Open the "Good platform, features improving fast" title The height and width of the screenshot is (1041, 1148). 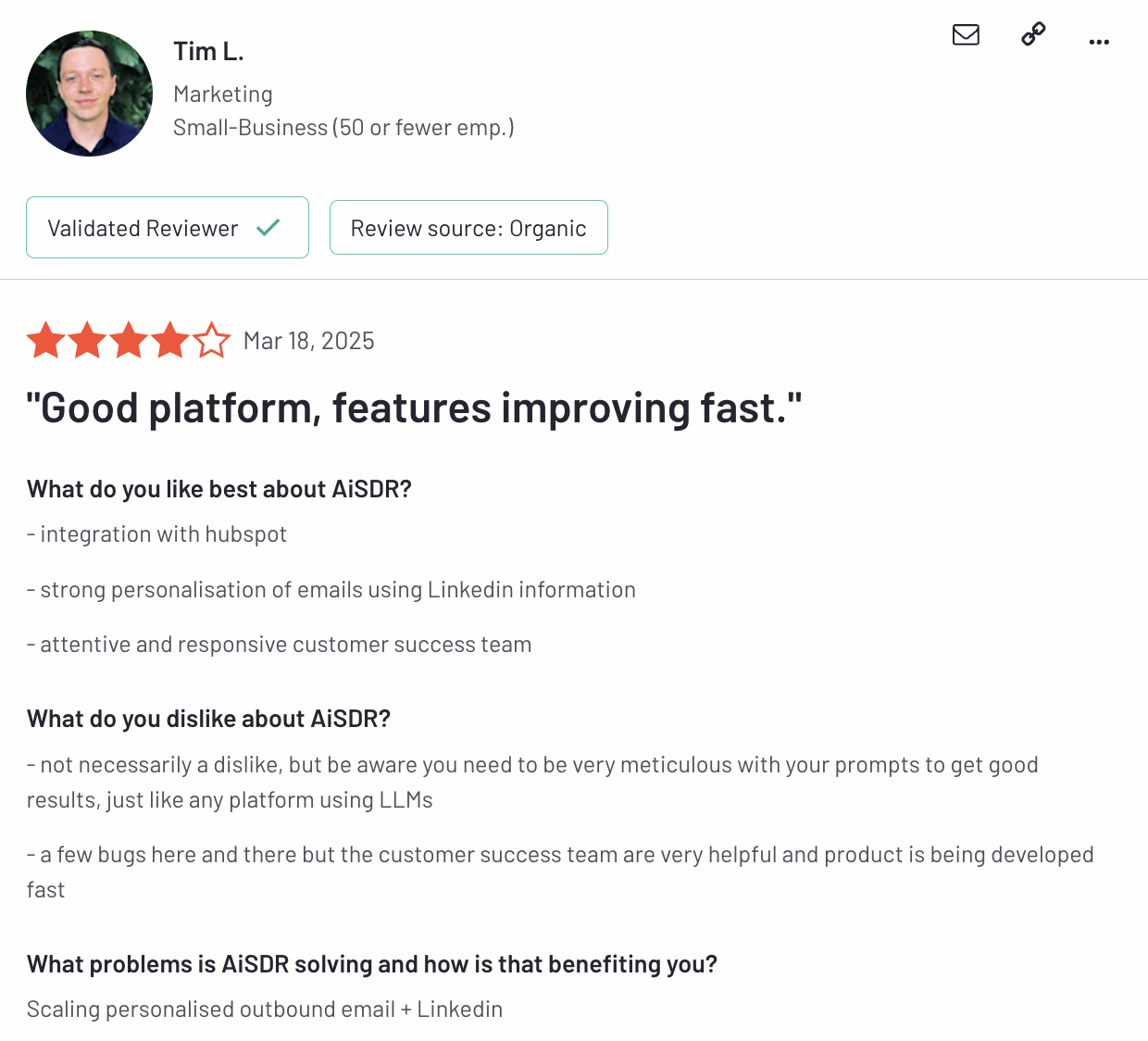(413, 408)
